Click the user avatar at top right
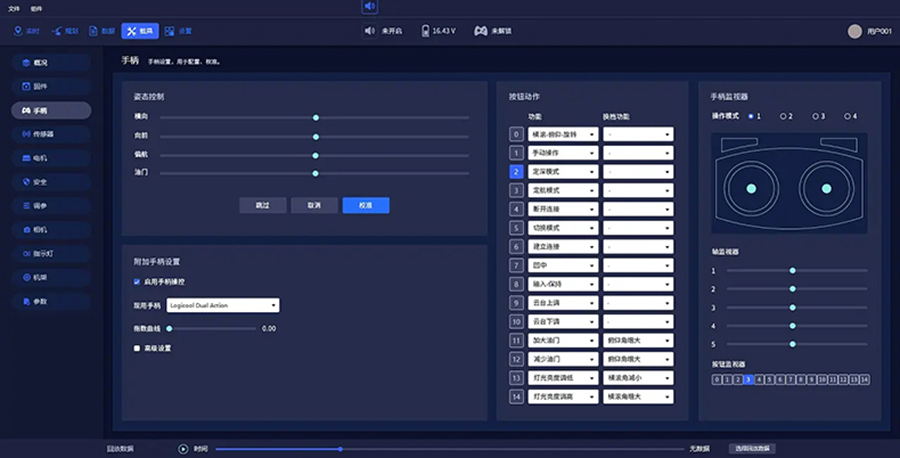This screenshot has height=458, width=900. (855, 32)
